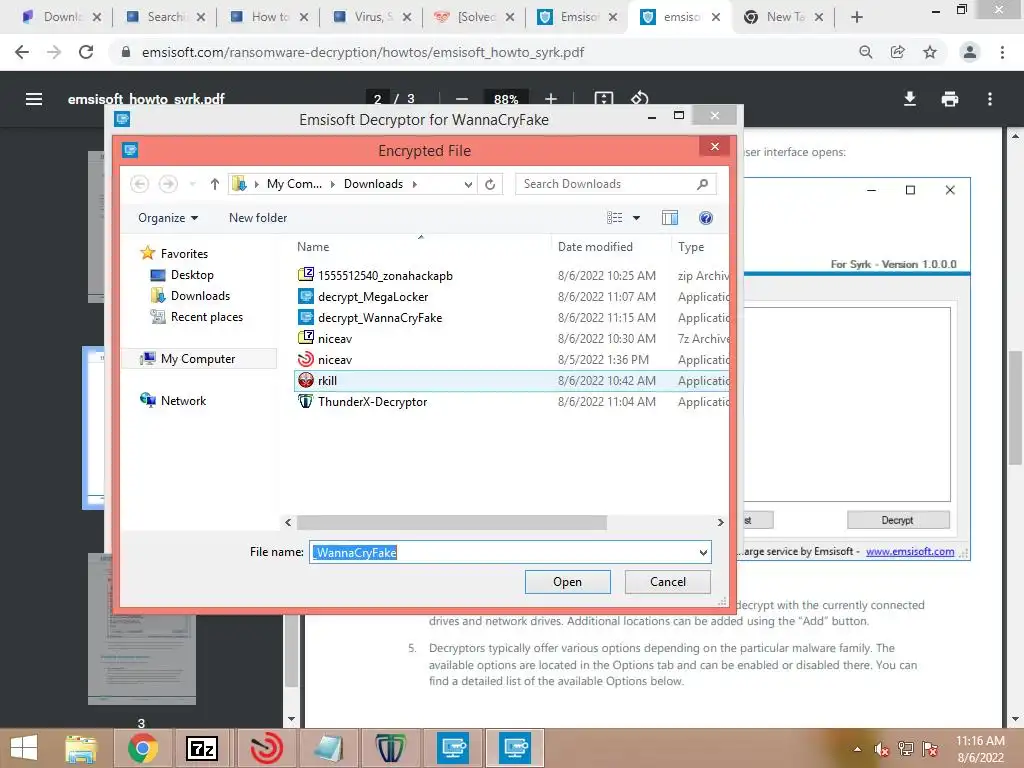Select the niceav application with red icon
1024x768 pixels.
(x=511, y=359)
